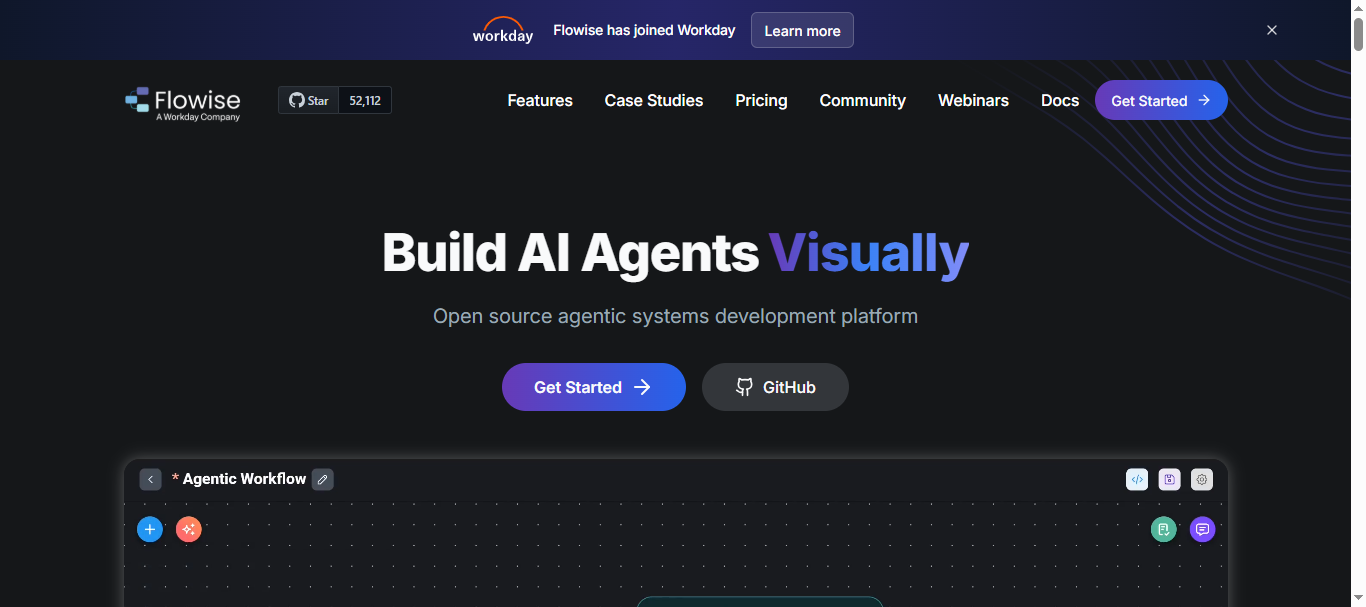
Task: Open the GitHub button in hero
Action: tap(775, 387)
